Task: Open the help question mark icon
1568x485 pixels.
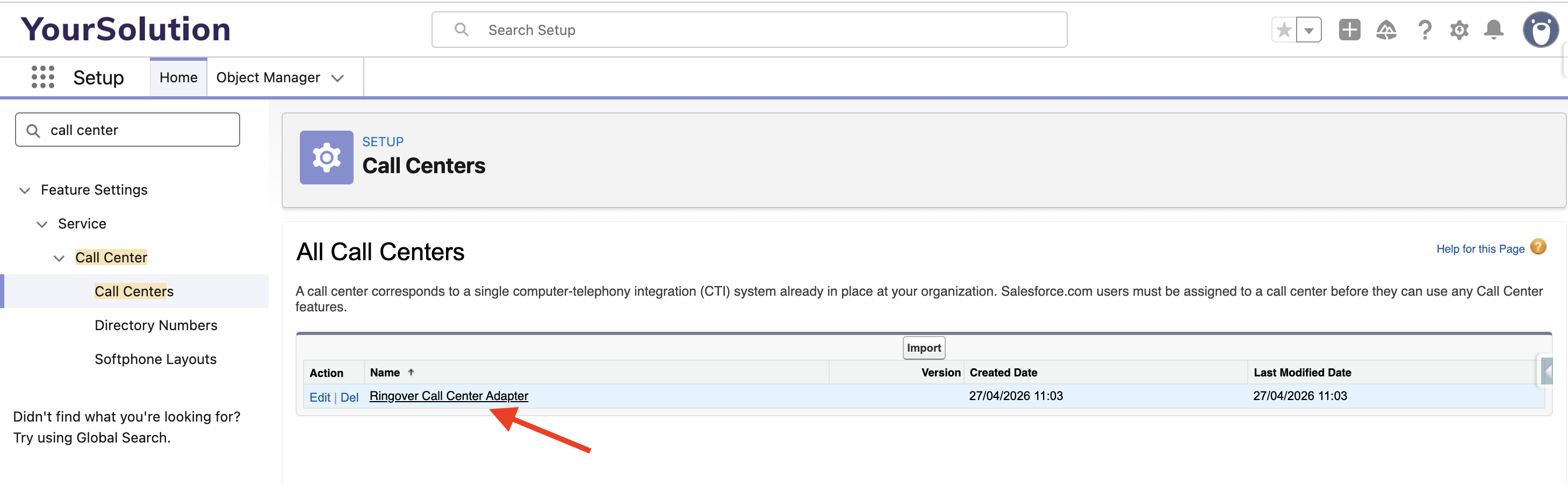Action: click(1425, 30)
